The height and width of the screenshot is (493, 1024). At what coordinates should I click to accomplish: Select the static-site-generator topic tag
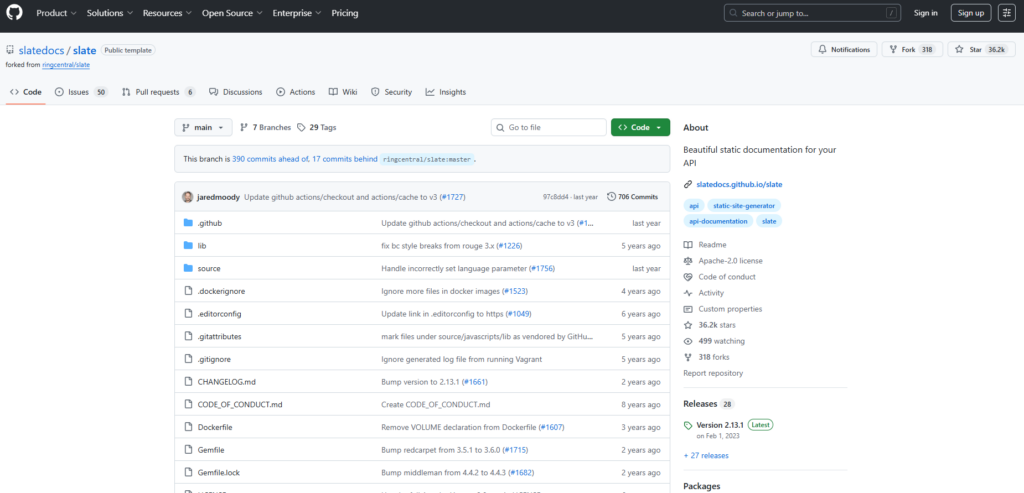tap(745, 205)
